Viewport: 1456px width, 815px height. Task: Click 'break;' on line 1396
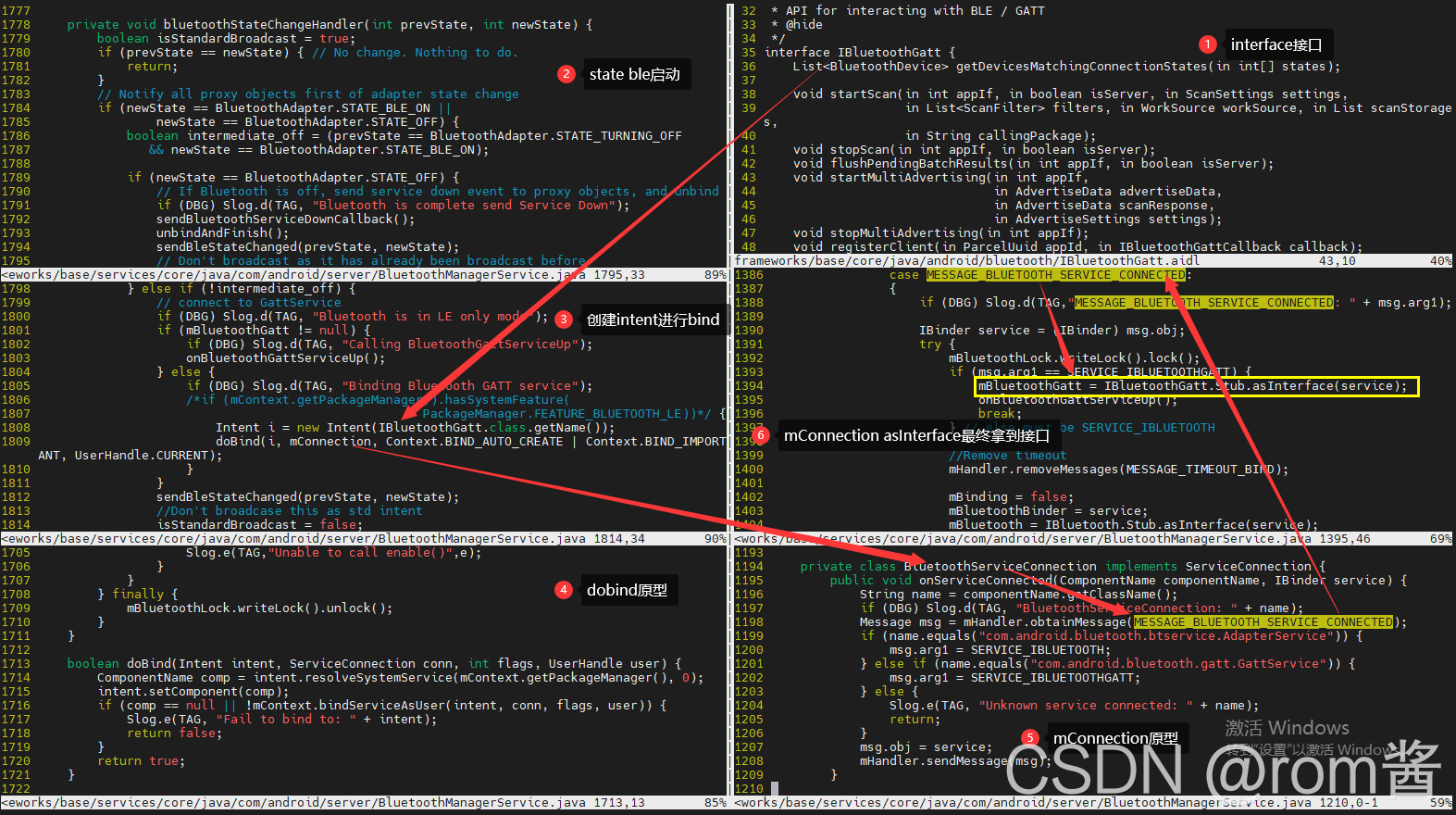(1000, 414)
